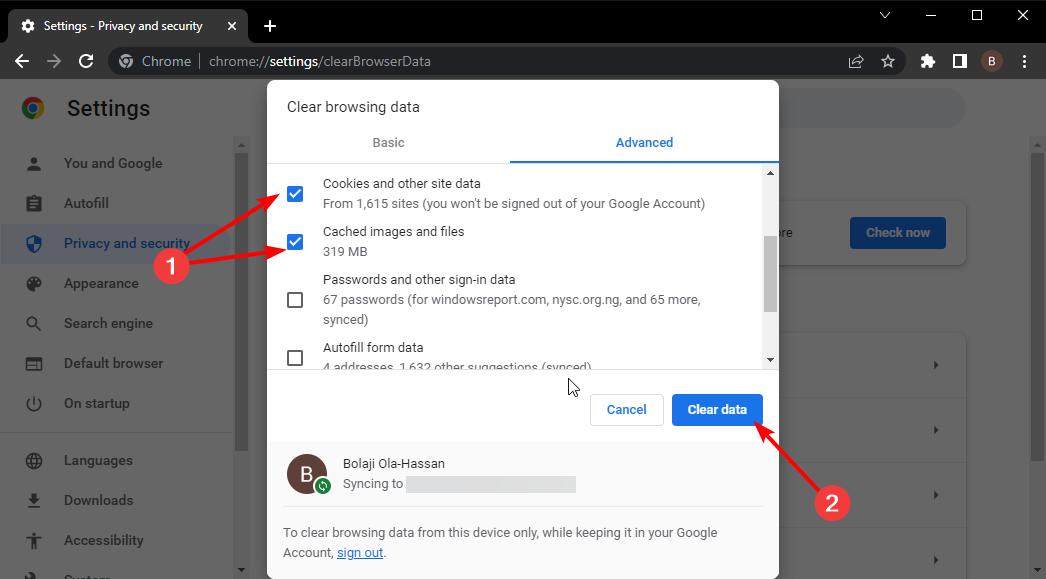Click the share page icon in the address bar
Viewport: 1046px width, 579px height.
[856, 61]
